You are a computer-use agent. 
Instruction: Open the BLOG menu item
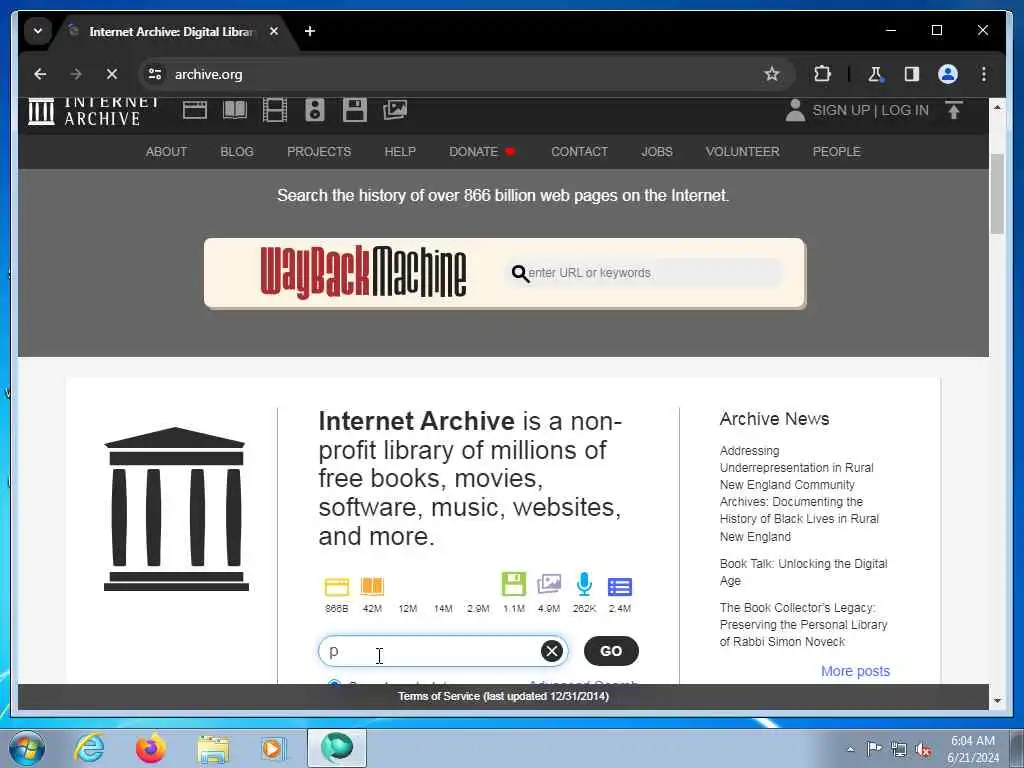pyautogui.click(x=236, y=152)
